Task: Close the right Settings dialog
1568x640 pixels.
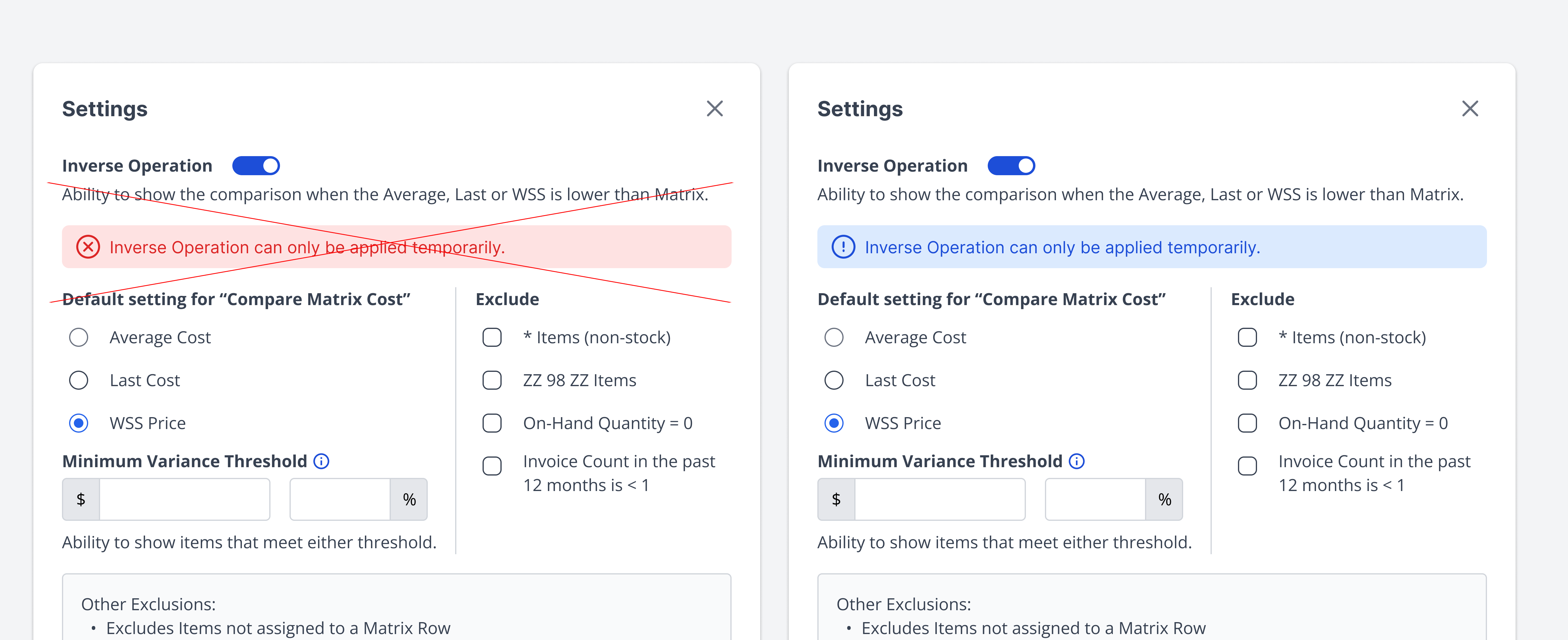Action: pos(1469,108)
